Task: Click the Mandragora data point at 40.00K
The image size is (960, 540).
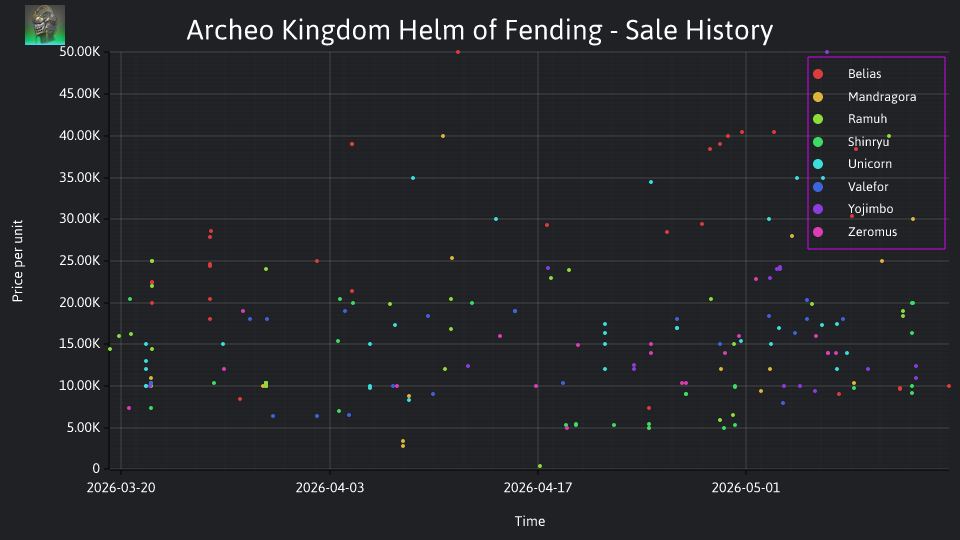Action: 443,136
